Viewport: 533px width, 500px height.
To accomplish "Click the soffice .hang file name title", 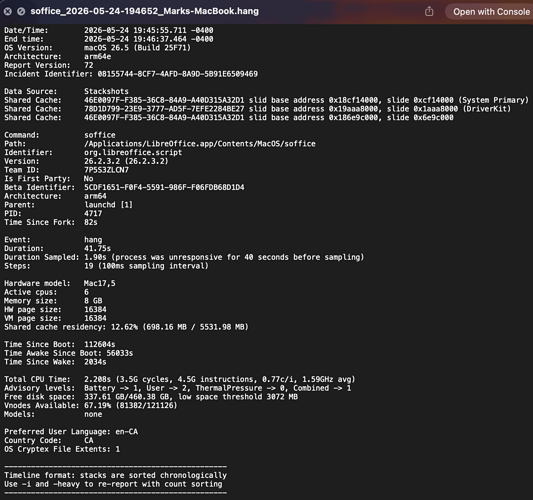I will pos(144,11).
